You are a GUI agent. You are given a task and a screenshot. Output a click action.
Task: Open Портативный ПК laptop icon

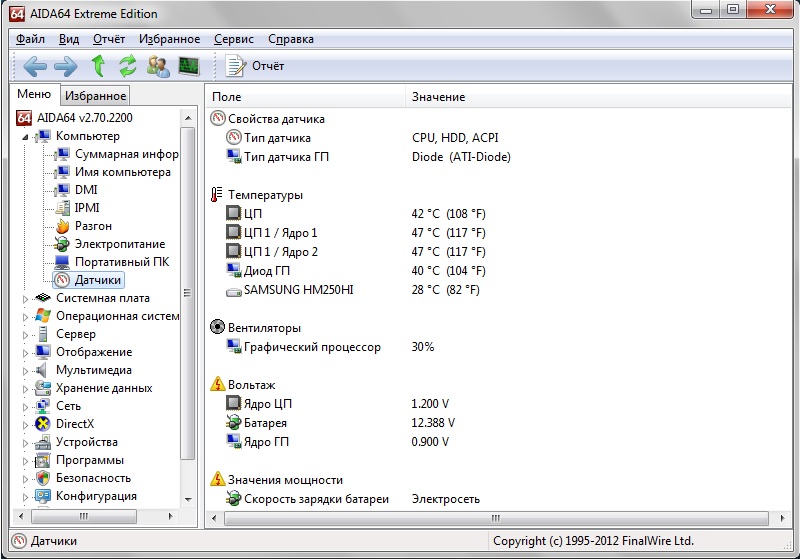[62, 262]
